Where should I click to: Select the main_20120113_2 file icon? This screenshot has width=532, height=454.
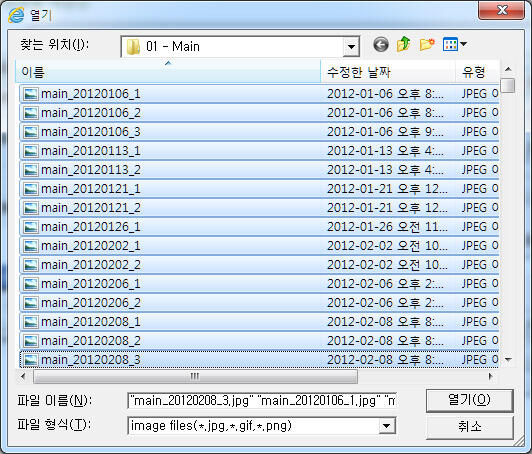point(30,170)
